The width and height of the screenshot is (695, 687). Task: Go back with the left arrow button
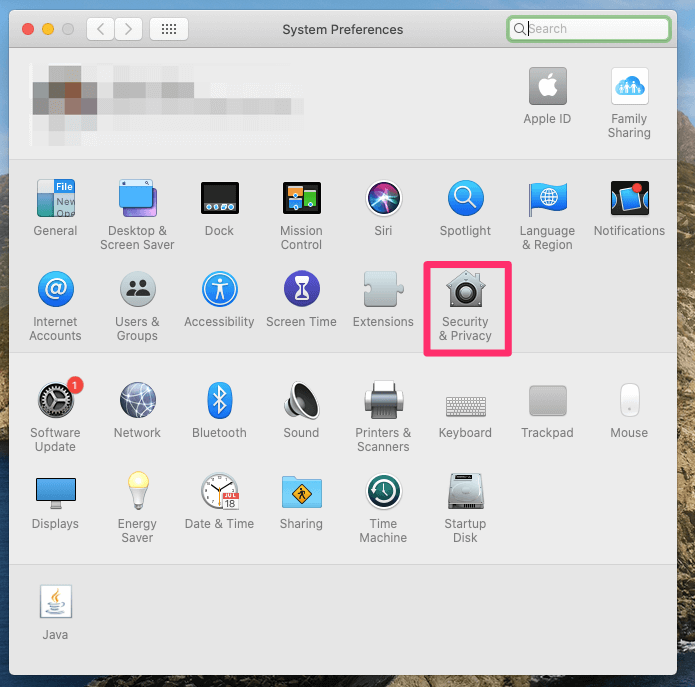click(x=100, y=29)
